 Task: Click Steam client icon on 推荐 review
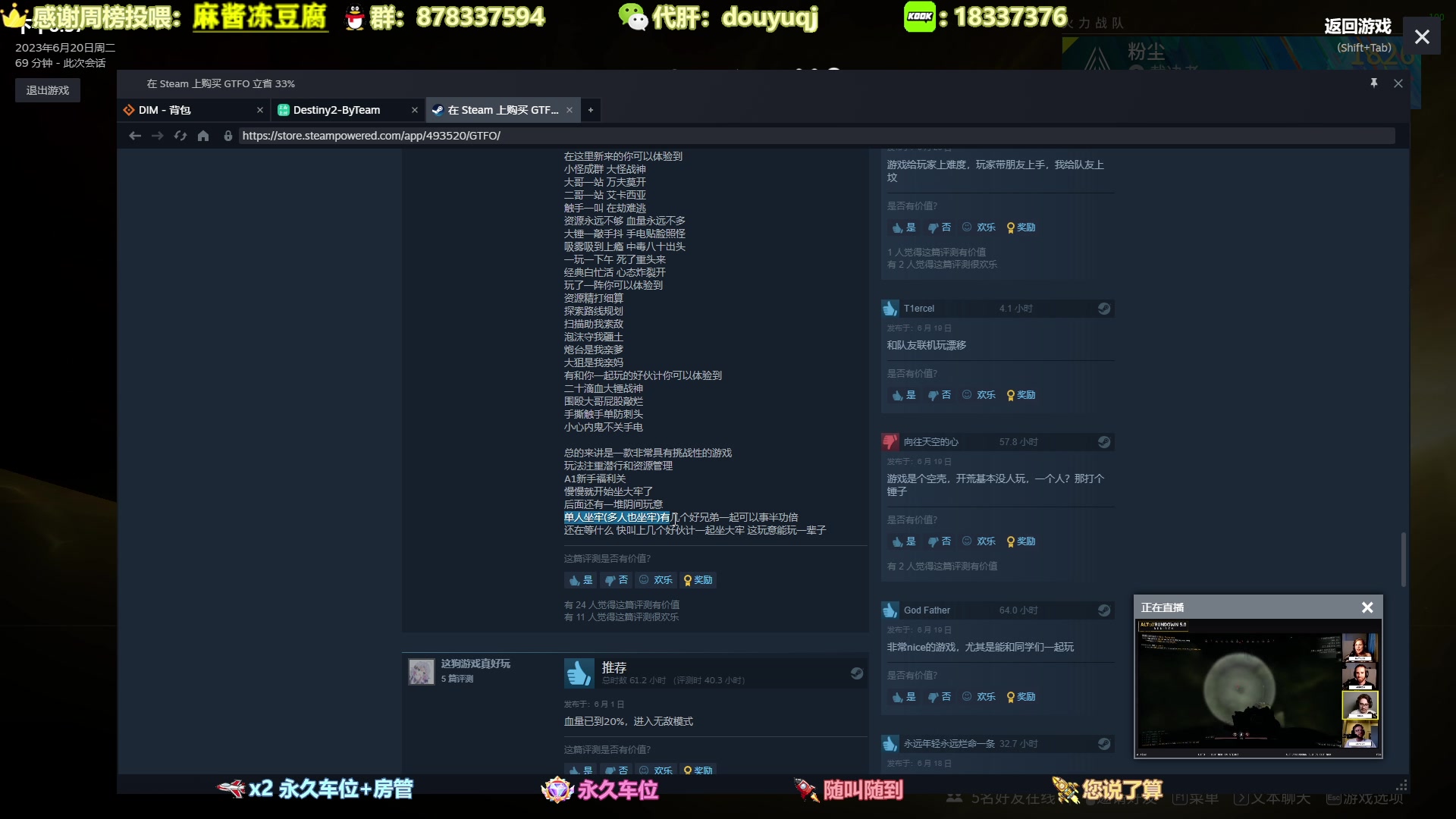857,673
